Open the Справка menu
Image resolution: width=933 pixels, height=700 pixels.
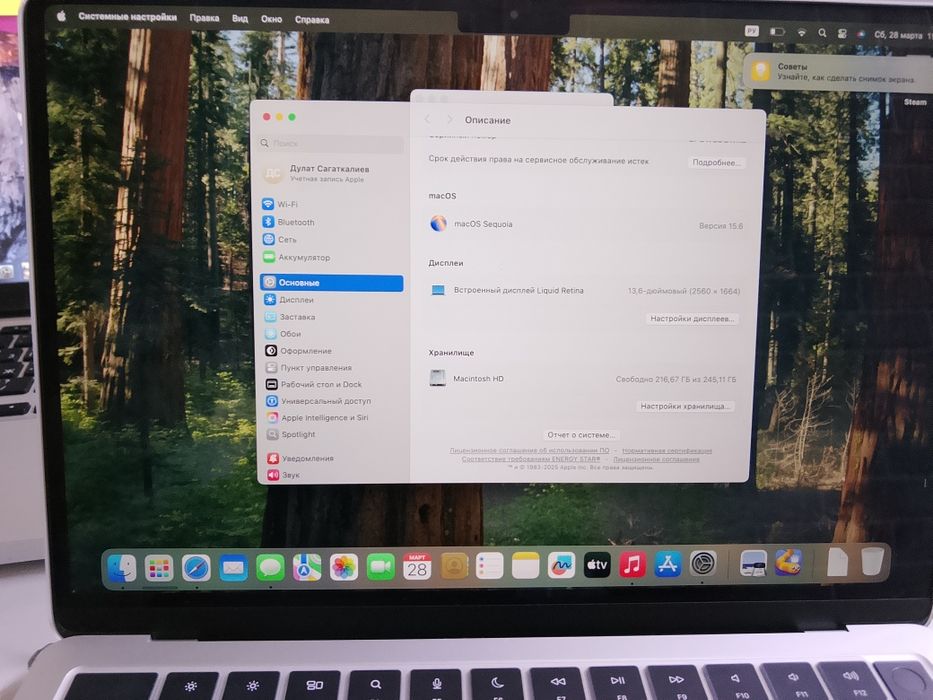coord(312,20)
